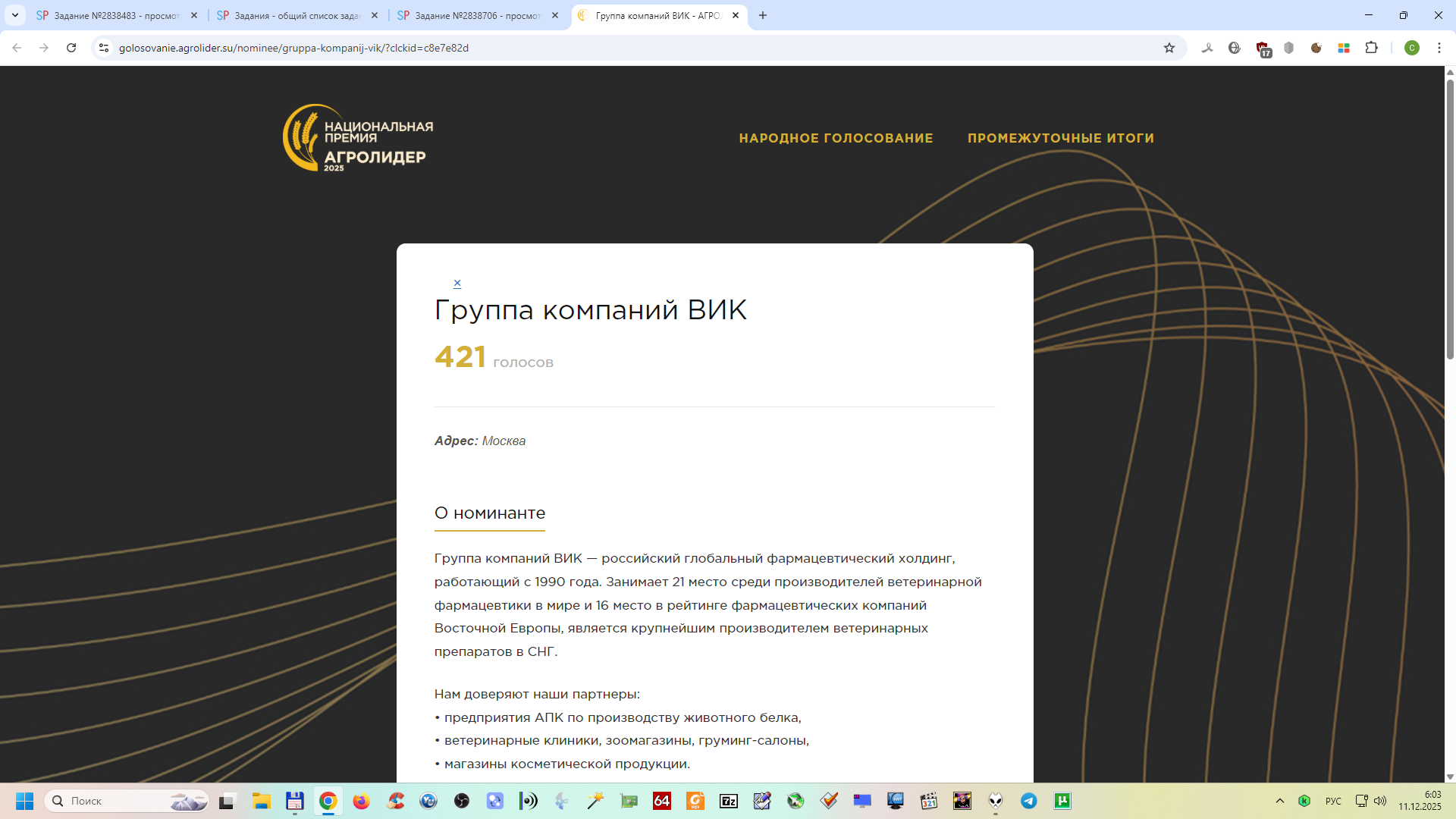Show hidden system tray icons chevron
This screenshot has width=1456, height=819.
point(1279,801)
